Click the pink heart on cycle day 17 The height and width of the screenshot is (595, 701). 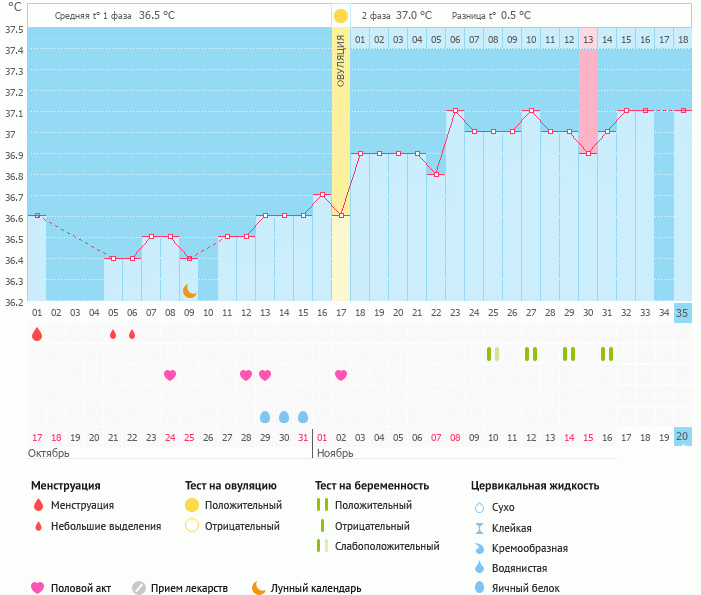coord(341,375)
